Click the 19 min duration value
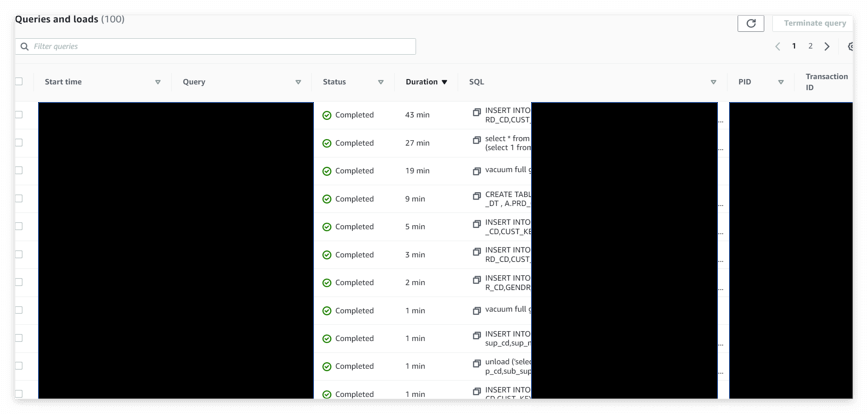868x414 pixels. tap(417, 171)
